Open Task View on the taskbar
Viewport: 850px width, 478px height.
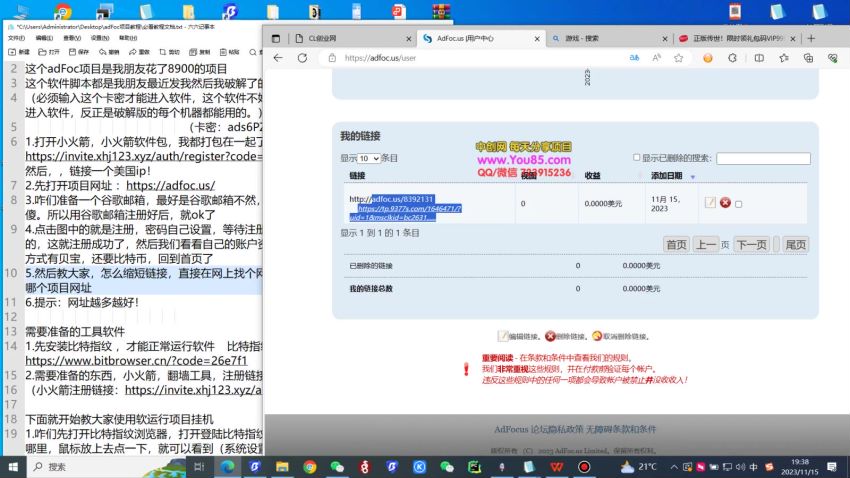[x=199, y=467]
